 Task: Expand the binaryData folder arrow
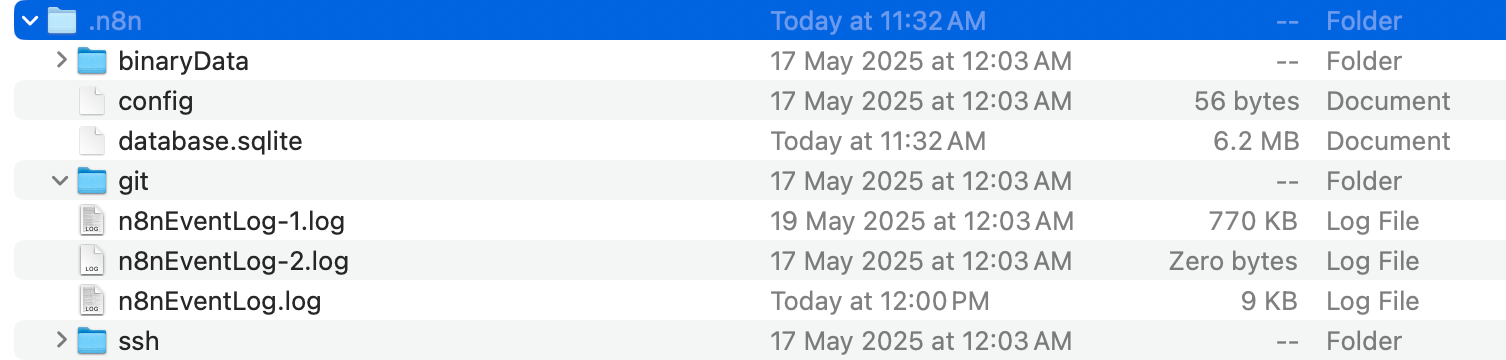click(x=62, y=61)
